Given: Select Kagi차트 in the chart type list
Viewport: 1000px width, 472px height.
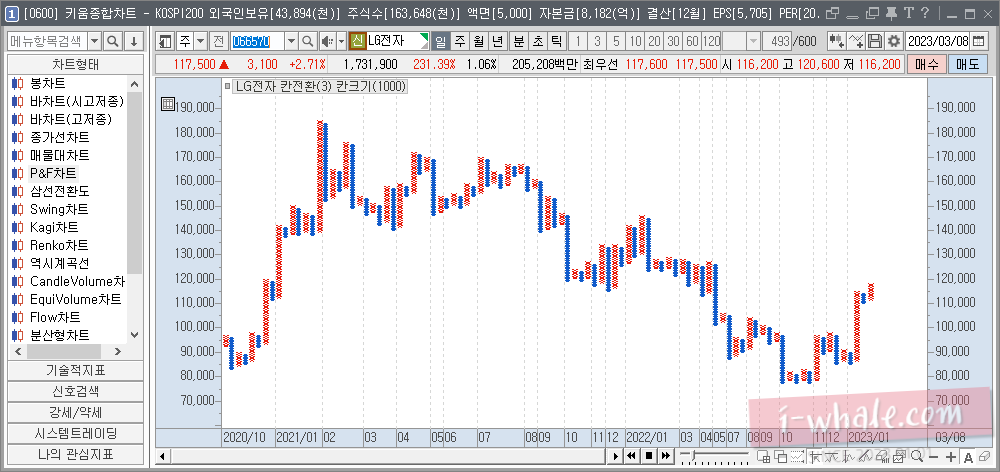Looking at the screenshot, I should point(54,227).
